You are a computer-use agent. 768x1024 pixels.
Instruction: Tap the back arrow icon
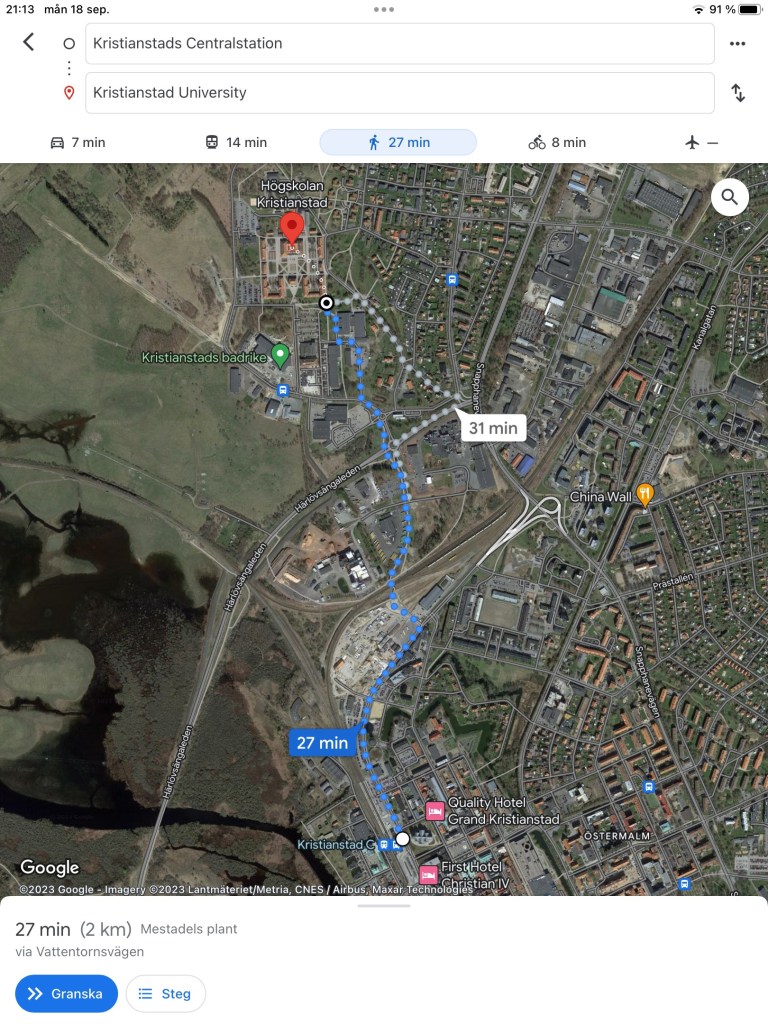click(28, 42)
